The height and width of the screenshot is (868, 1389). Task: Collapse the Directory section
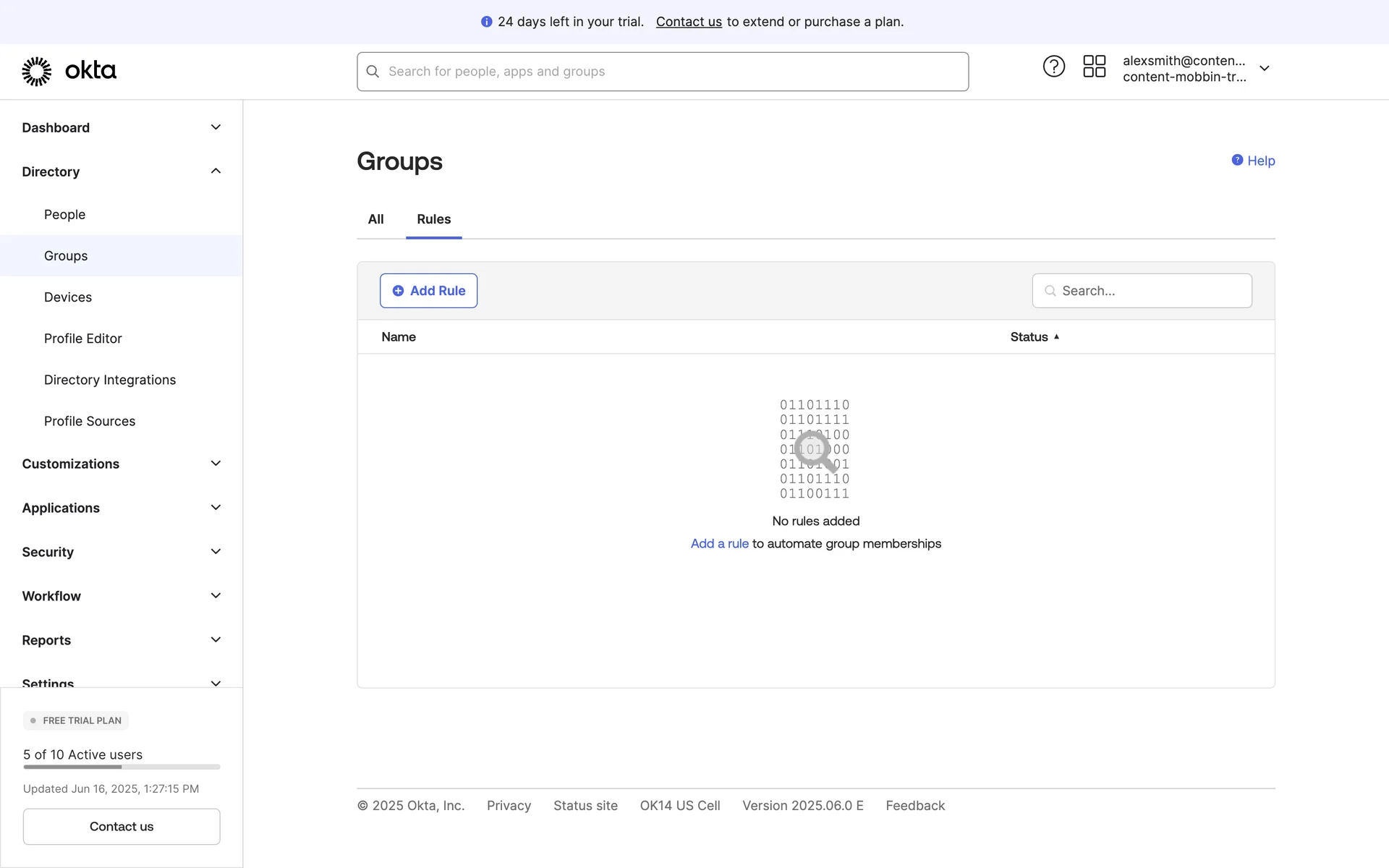click(x=216, y=171)
